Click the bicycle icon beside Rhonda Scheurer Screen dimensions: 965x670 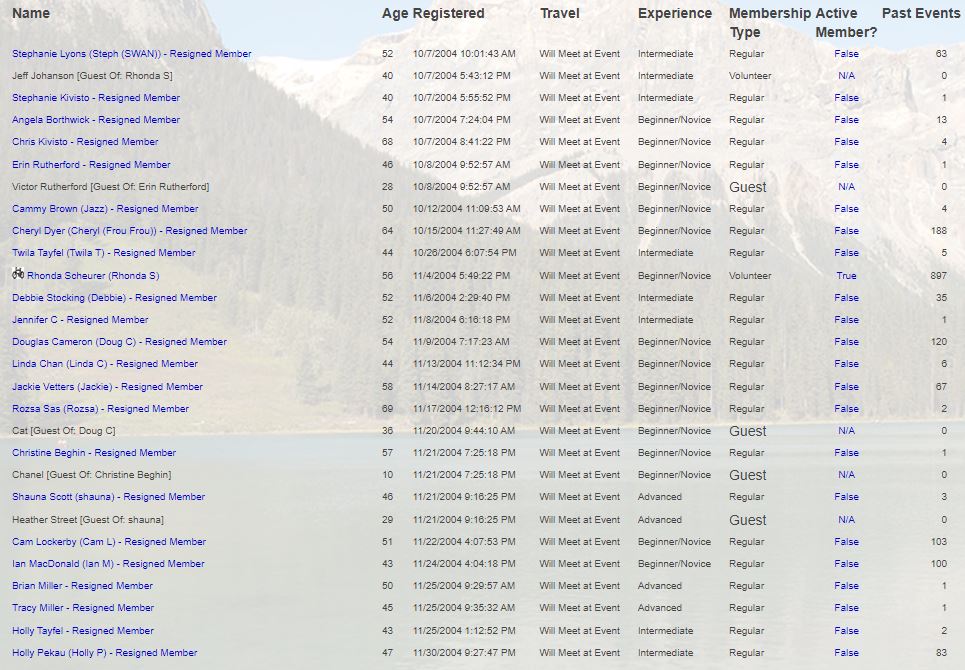18,273
